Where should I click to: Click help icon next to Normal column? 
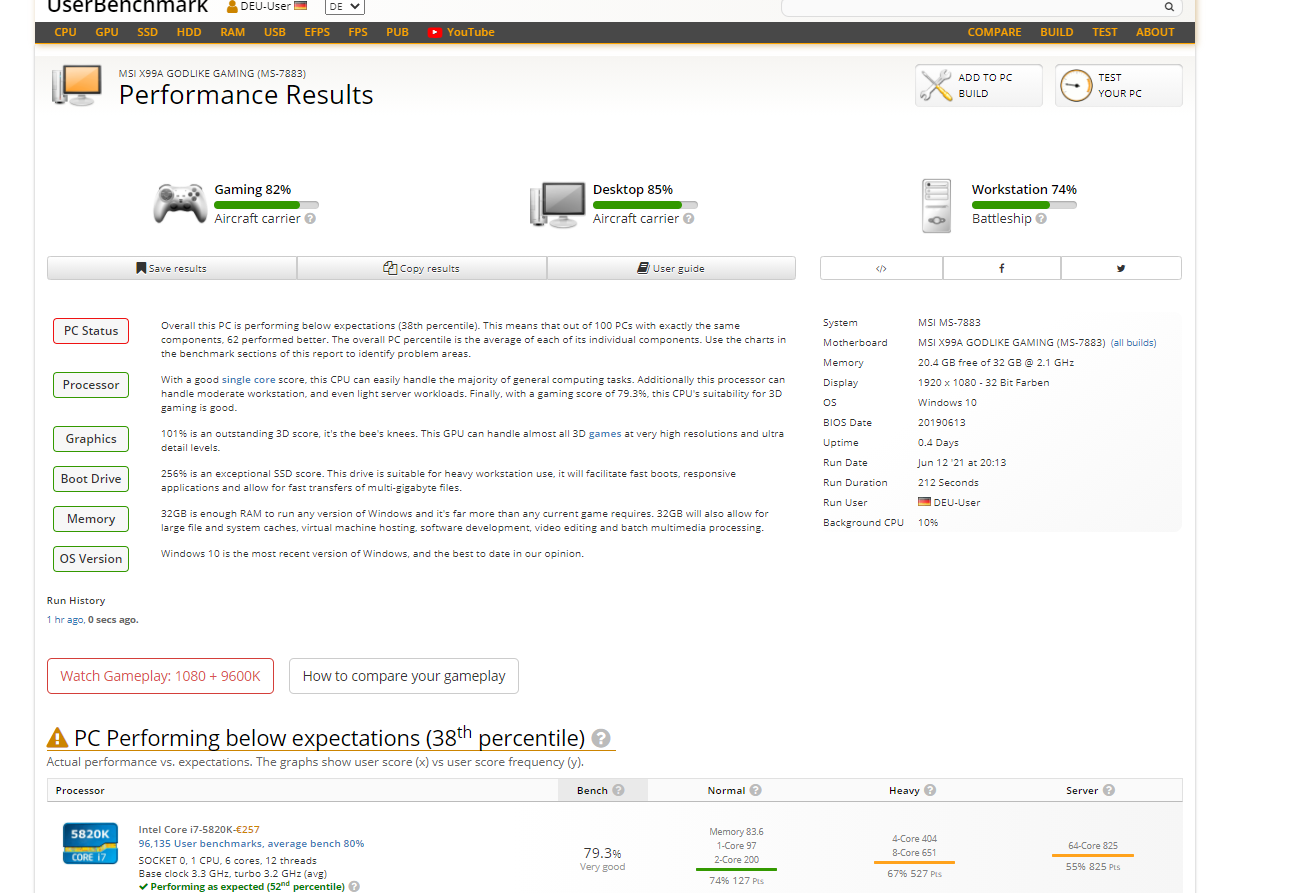(x=756, y=790)
